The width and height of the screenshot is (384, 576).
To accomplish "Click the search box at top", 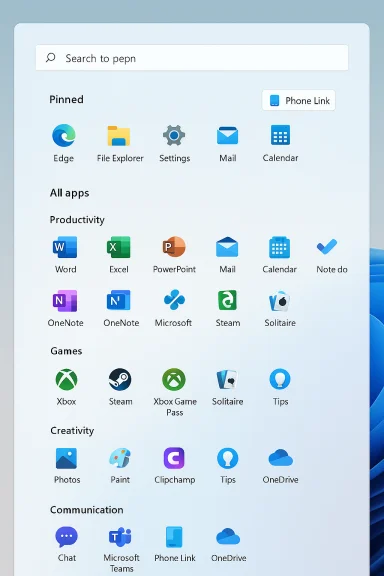I will point(192,58).
